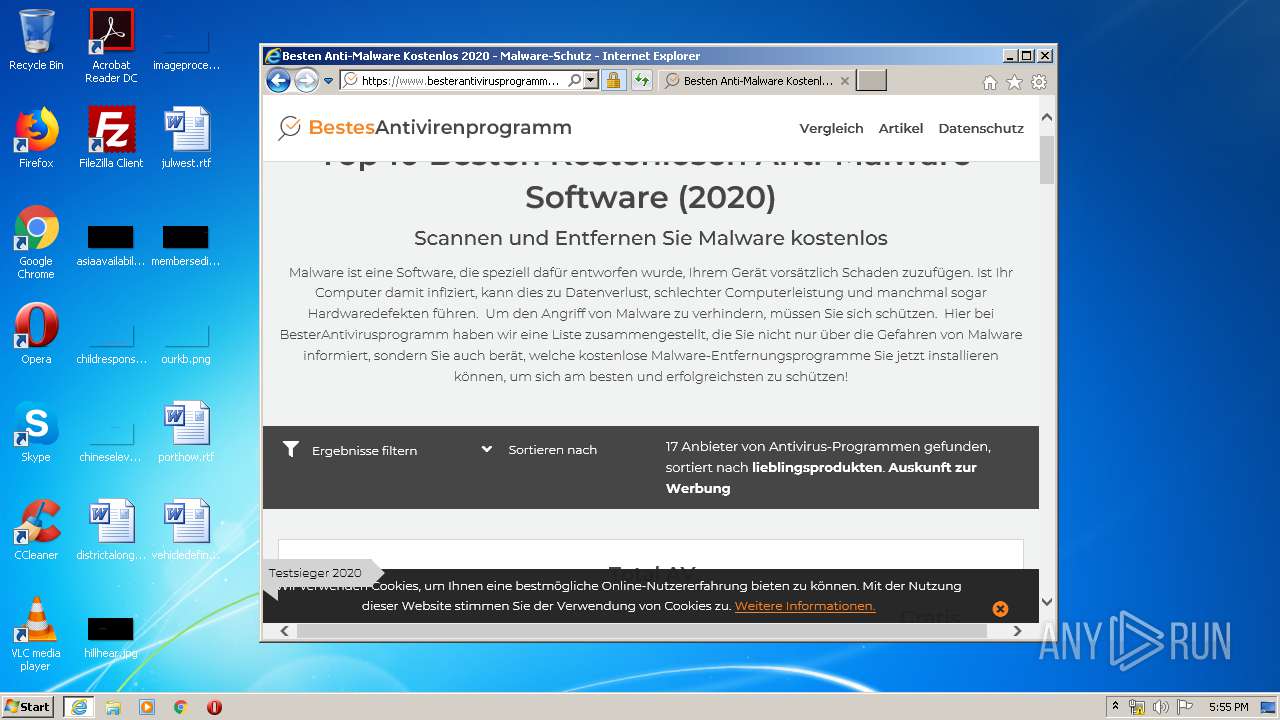The height and width of the screenshot is (720, 1280).
Task: Expand the Sortieren nach dropdown
Action: [x=539, y=450]
